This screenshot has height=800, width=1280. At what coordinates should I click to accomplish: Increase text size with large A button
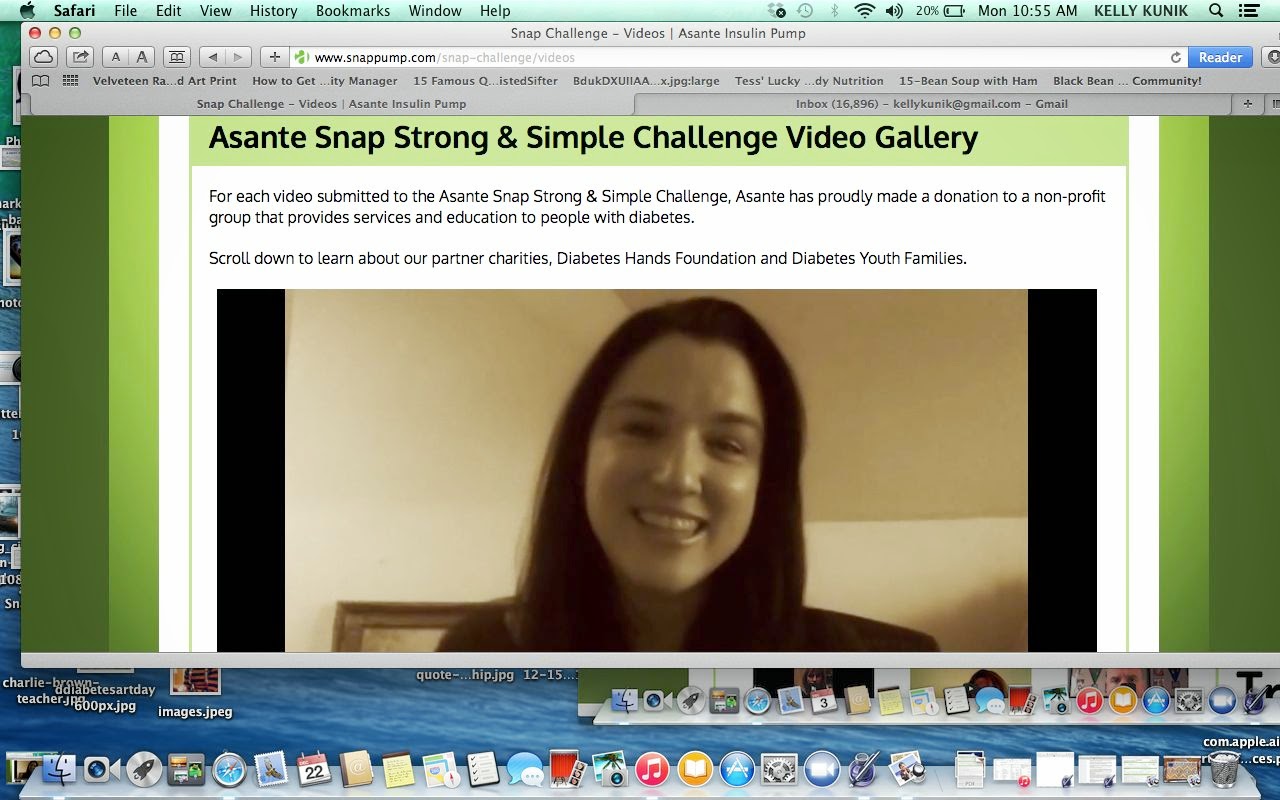click(142, 57)
